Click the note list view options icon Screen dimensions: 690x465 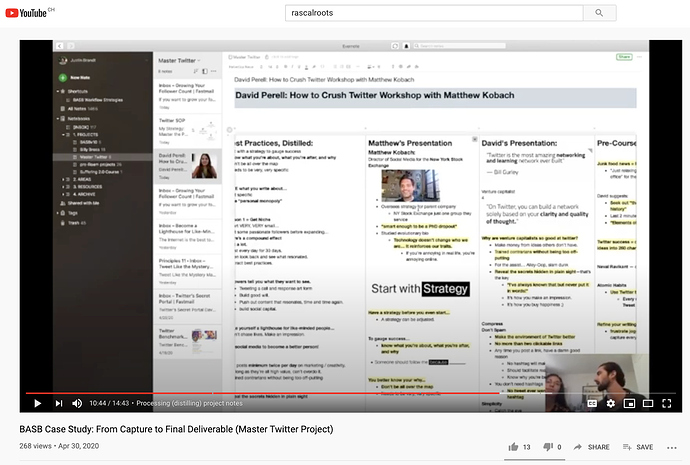[205, 71]
